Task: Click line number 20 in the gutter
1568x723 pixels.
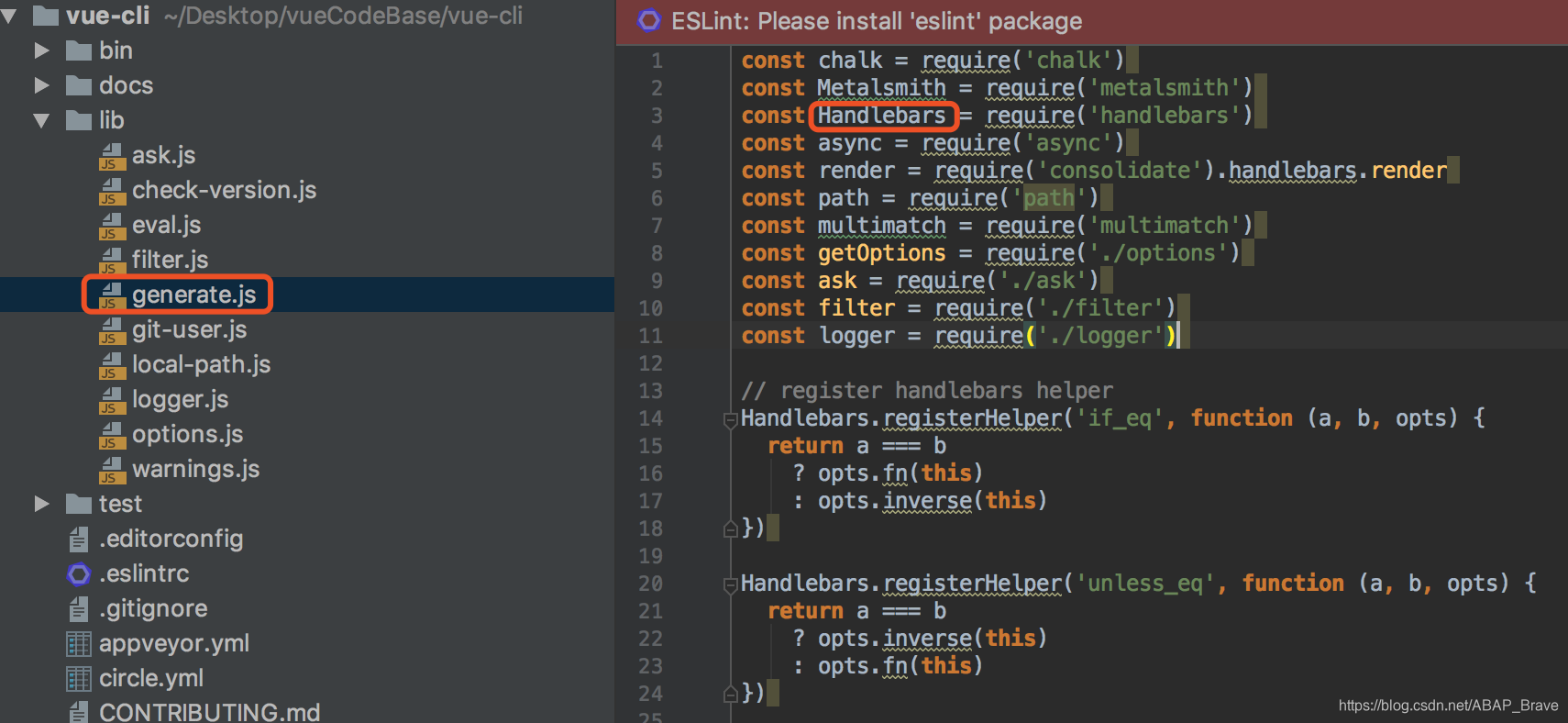Action: [650, 584]
